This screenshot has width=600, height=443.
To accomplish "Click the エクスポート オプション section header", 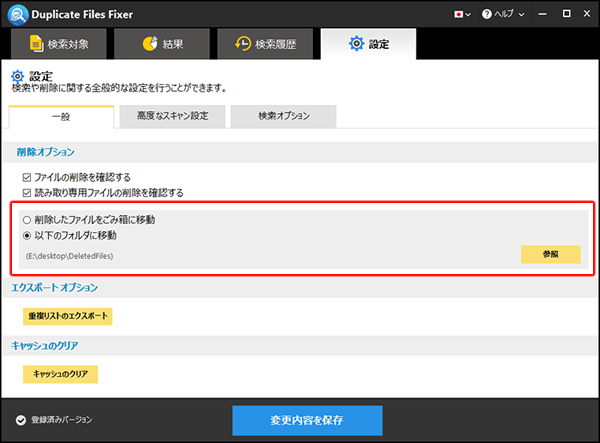I will point(54,288).
